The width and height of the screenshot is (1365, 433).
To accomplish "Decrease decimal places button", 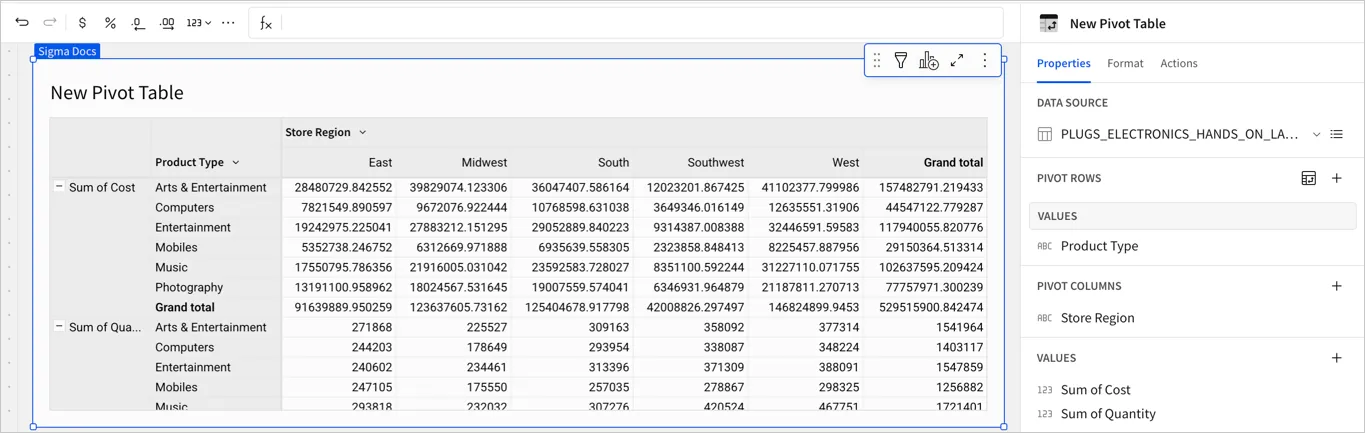I will click(138, 22).
